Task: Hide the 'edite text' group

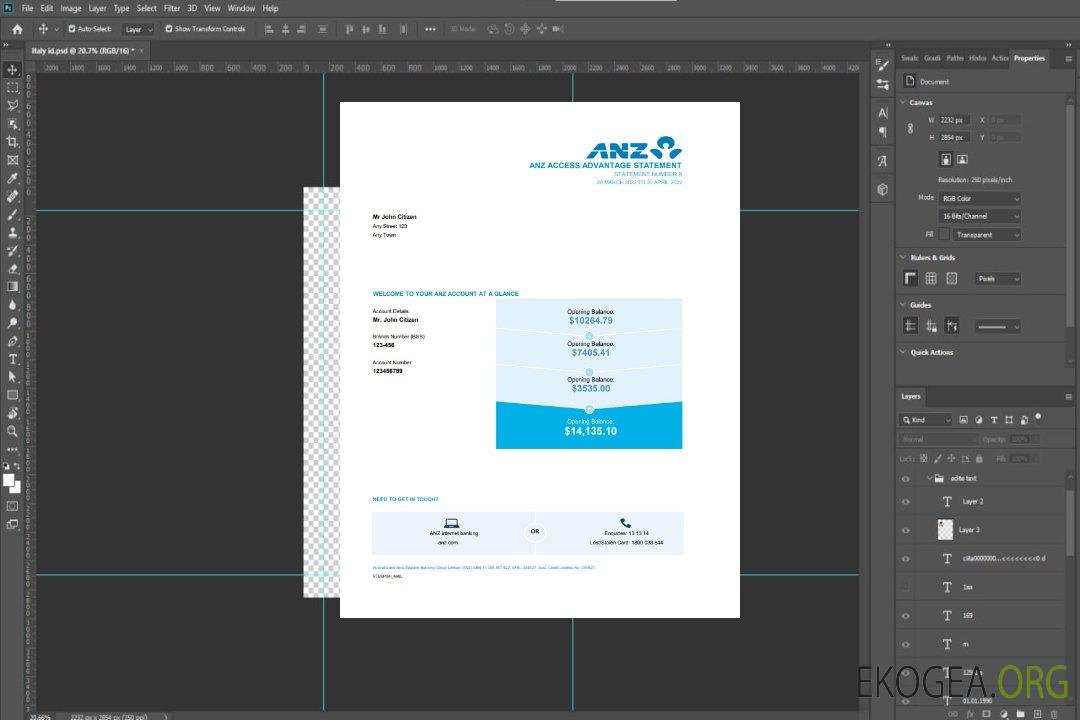Action: point(906,479)
